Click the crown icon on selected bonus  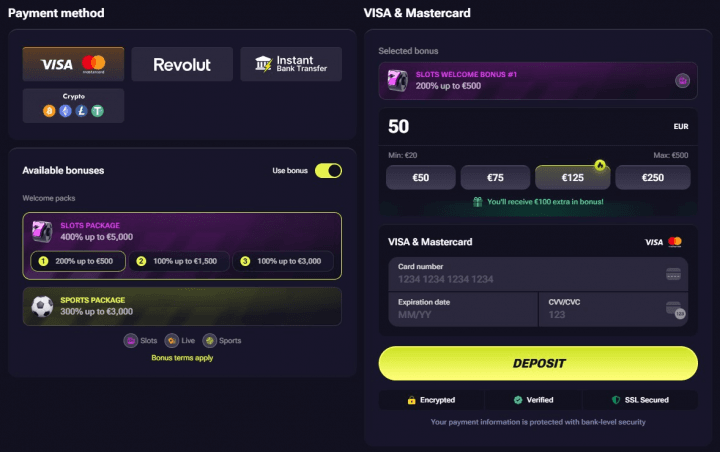pyautogui.click(x=682, y=81)
